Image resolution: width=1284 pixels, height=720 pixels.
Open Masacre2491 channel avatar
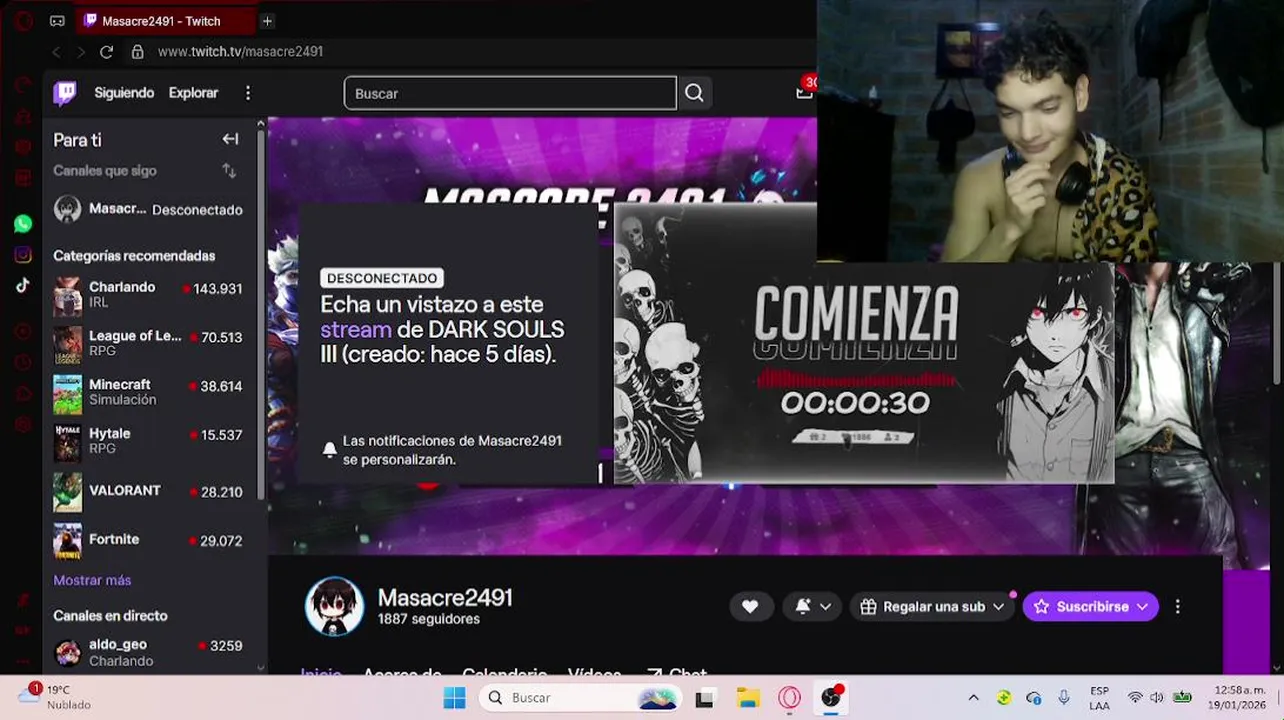(334, 607)
